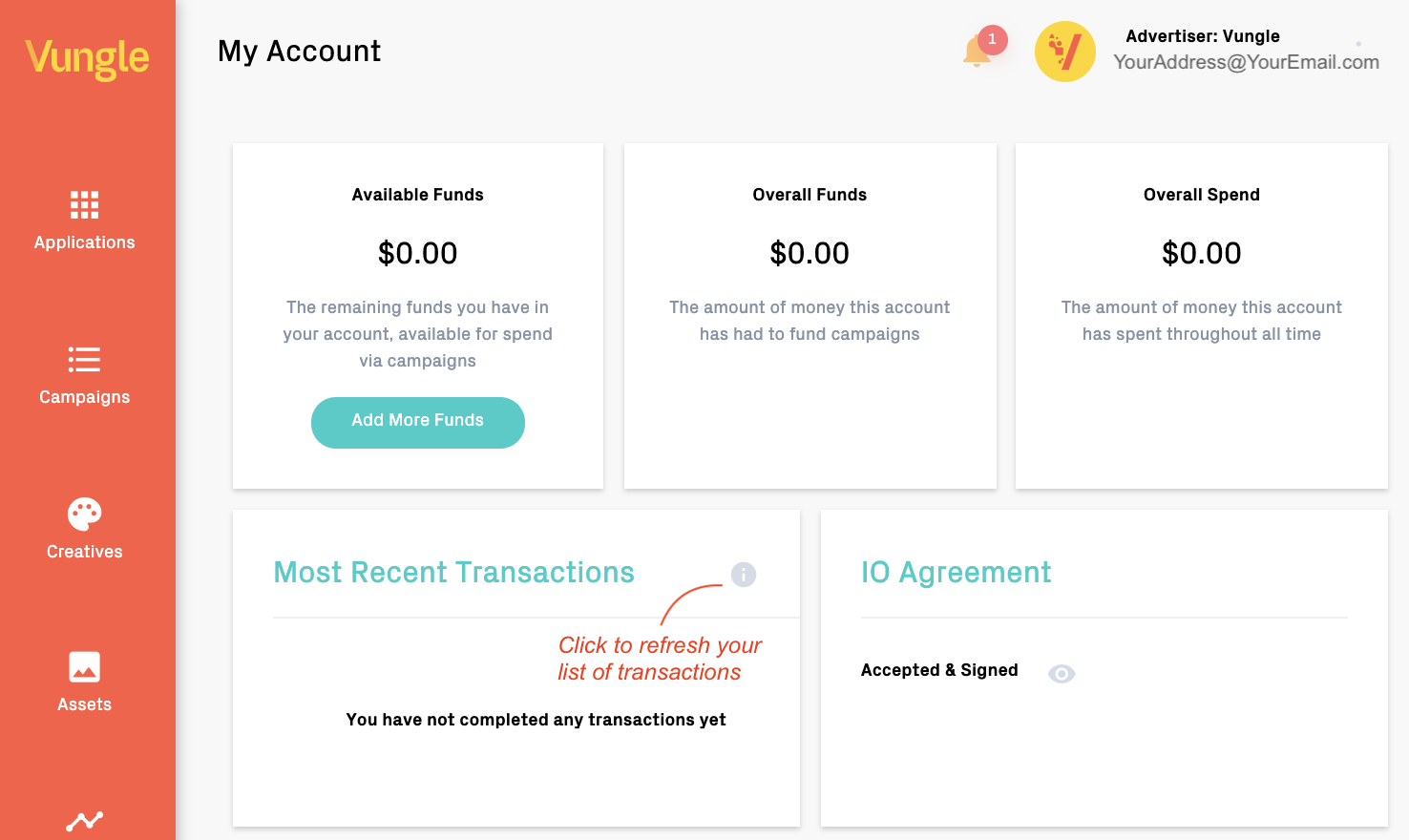Open the Applications grid icon
Image resolution: width=1409 pixels, height=840 pixels.
click(x=84, y=205)
